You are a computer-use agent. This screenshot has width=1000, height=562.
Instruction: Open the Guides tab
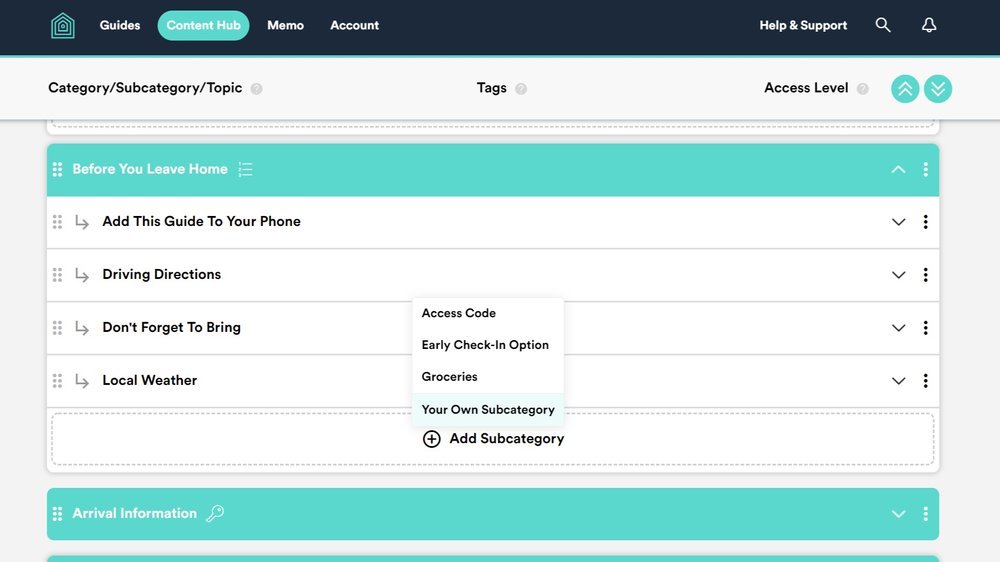click(x=120, y=26)
